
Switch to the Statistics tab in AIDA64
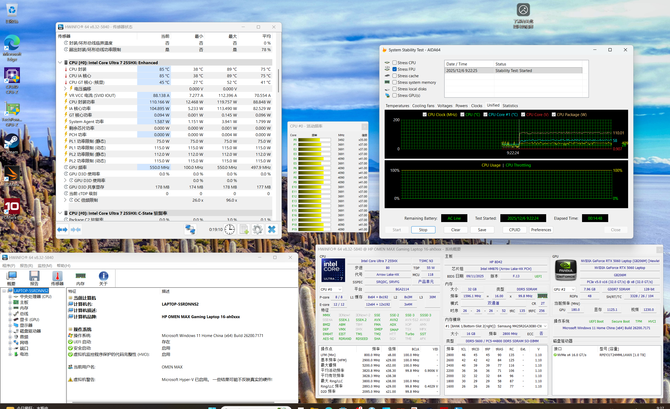tap(510, 105)
